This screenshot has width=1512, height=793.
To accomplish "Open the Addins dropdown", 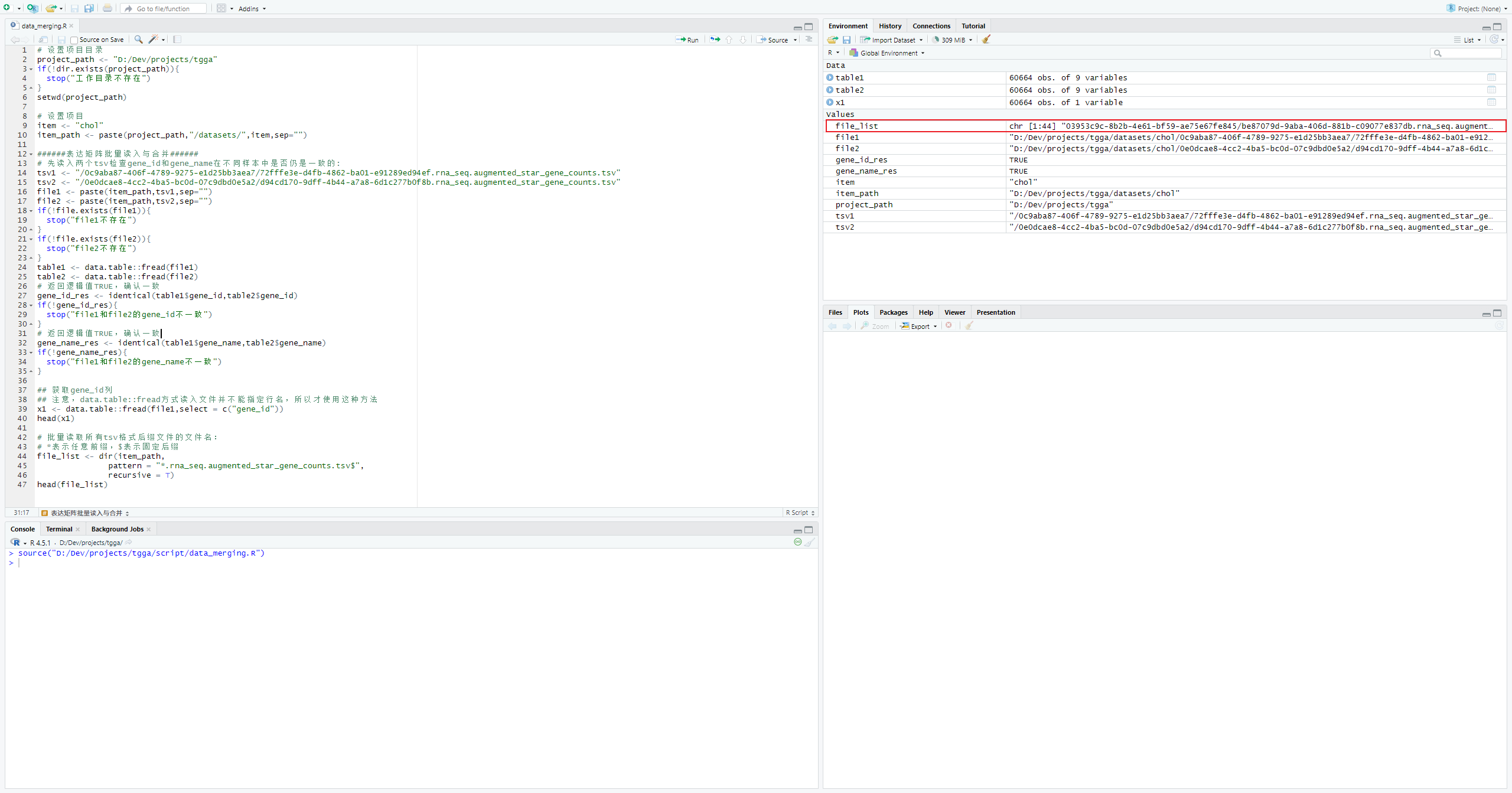I will 252,9.
